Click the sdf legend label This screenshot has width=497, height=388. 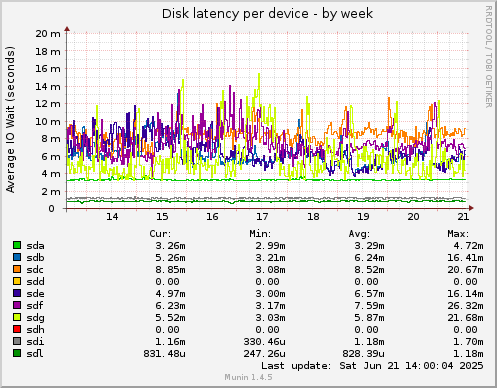point(35,306)
